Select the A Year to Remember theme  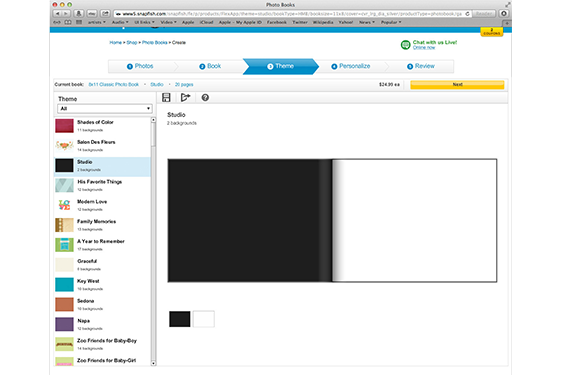pyautogui.click(x=103, y=245)
